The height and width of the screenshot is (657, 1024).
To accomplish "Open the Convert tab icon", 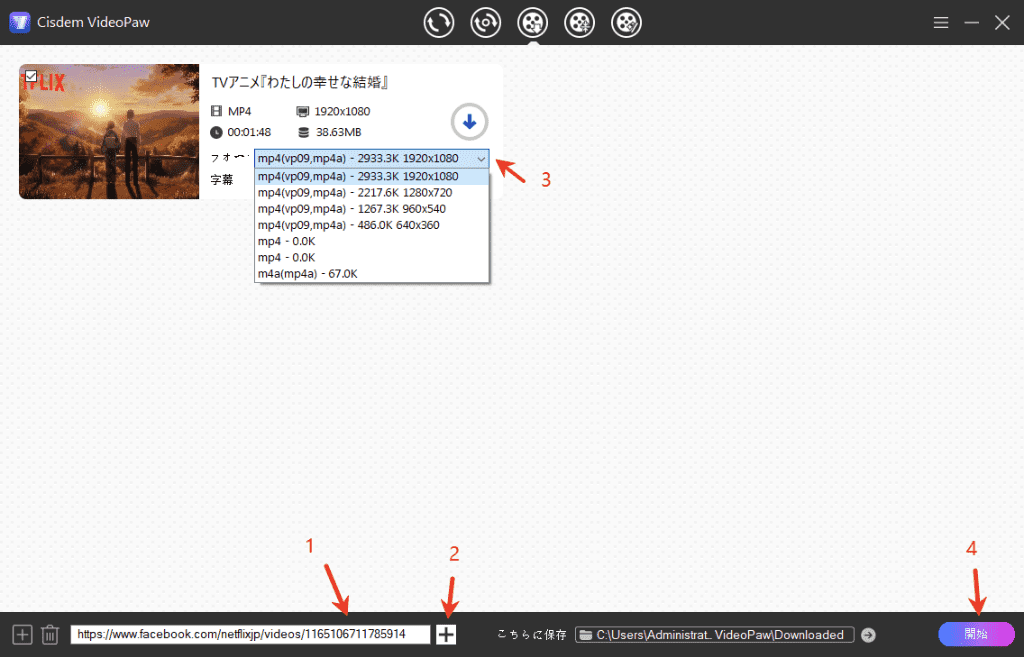I will click(x=438, y=23).
